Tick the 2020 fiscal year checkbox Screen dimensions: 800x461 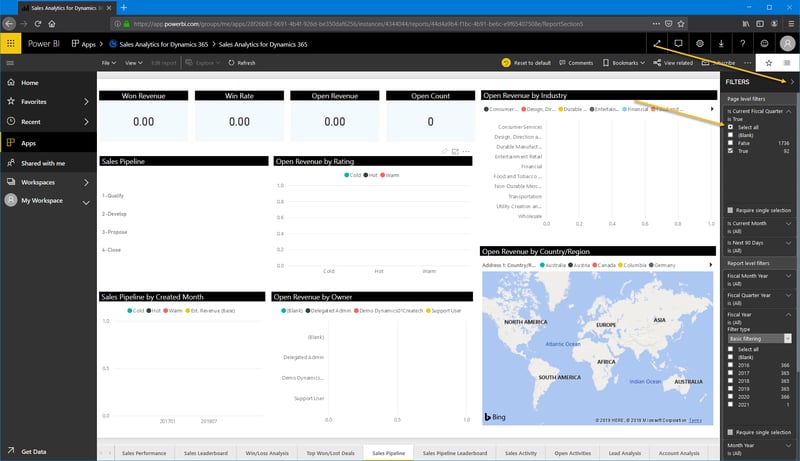click(730, 397)
